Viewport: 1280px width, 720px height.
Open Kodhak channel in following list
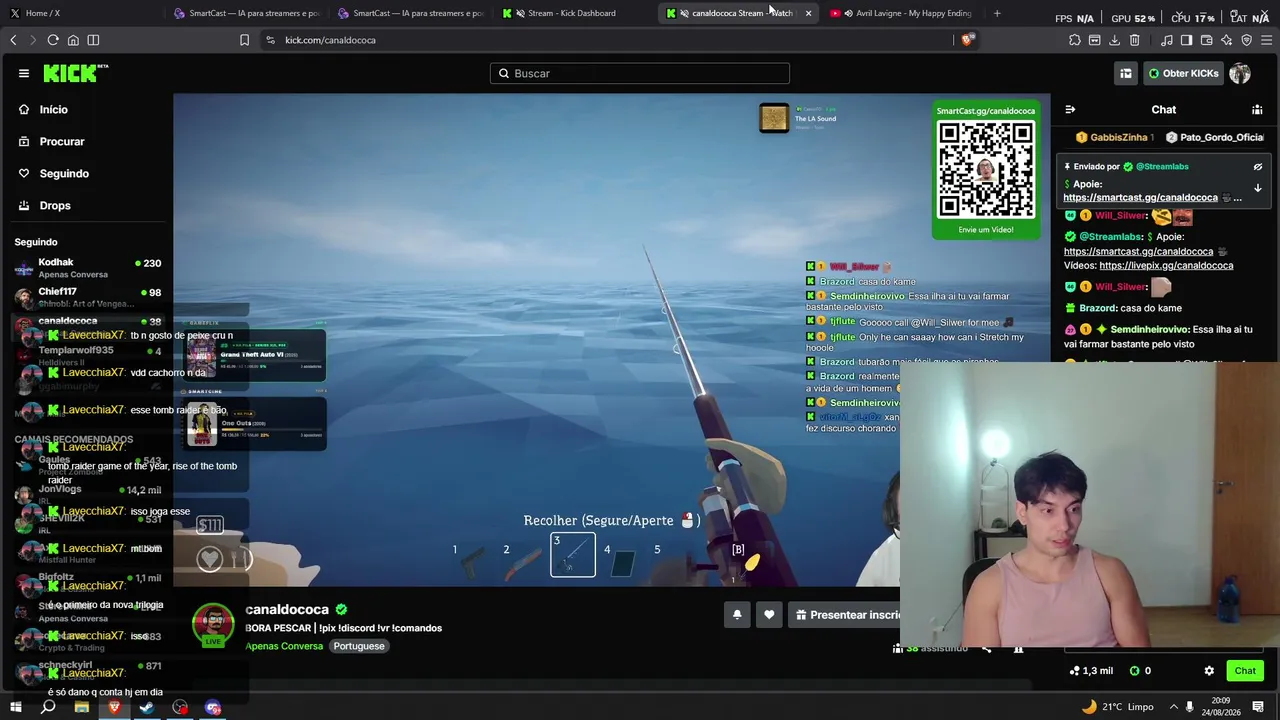[88, 268]
